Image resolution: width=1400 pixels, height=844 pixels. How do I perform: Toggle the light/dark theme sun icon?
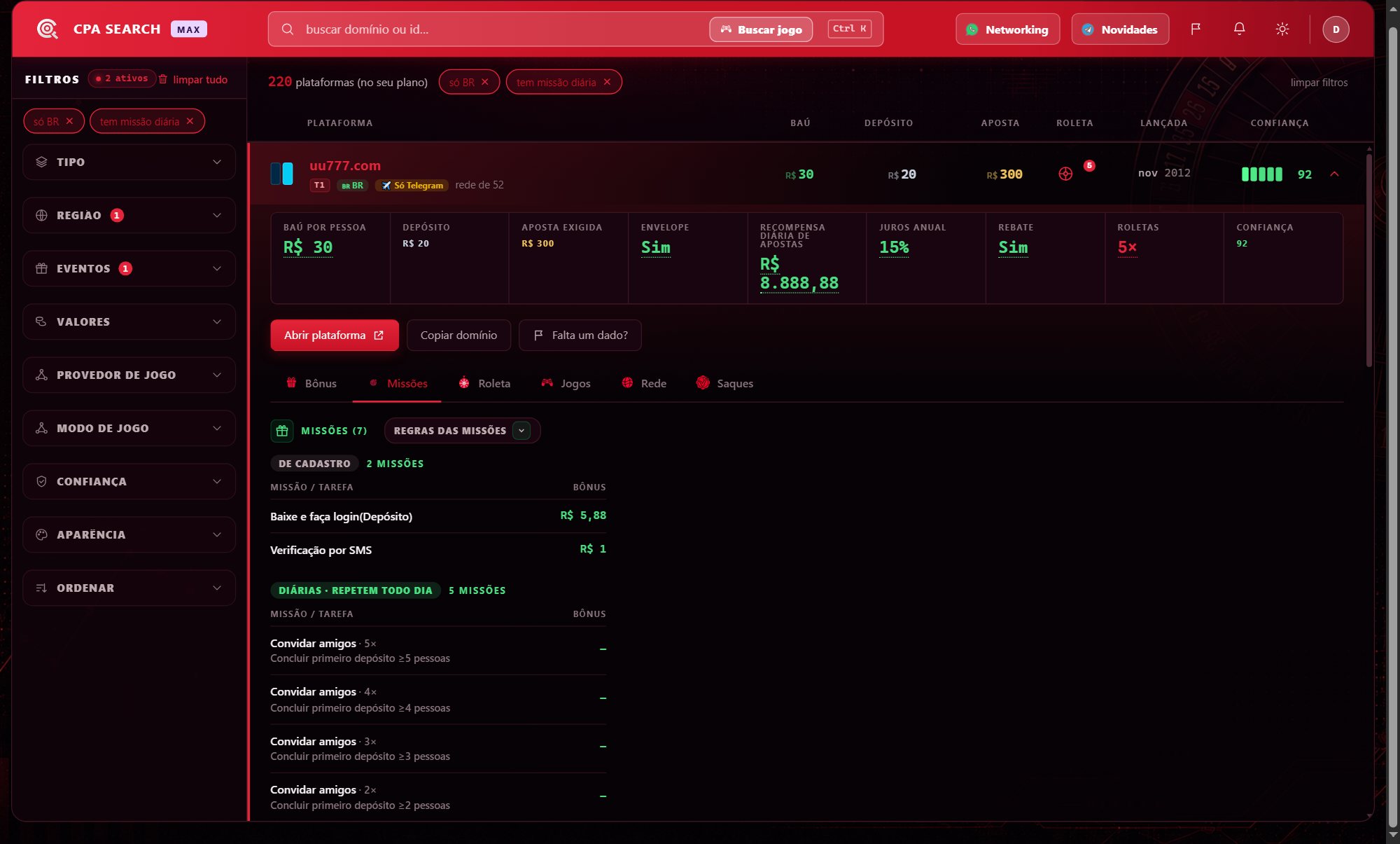click(1282, 29)
